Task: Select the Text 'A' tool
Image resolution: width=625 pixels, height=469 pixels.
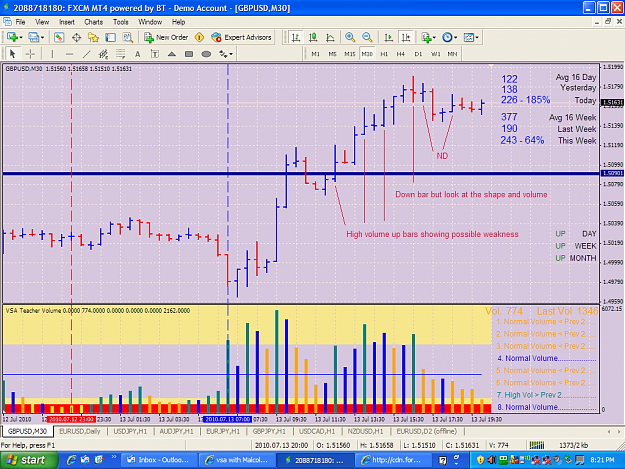Action: 138,54
